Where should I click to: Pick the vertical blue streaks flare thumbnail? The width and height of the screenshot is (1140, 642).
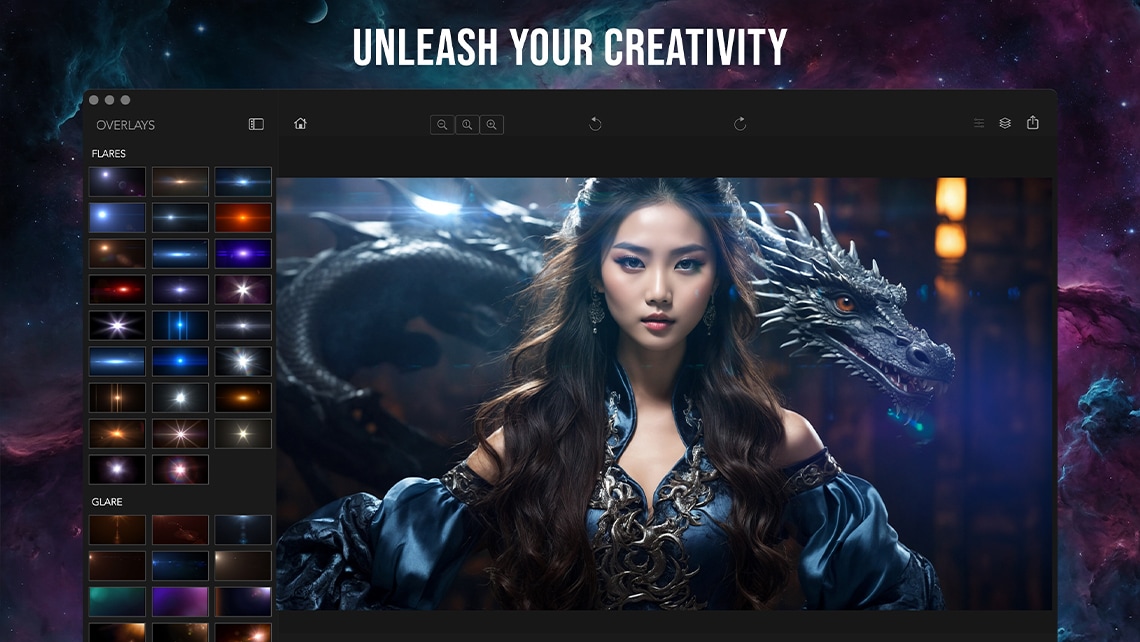pyautogui.click(x=180, y=325)
